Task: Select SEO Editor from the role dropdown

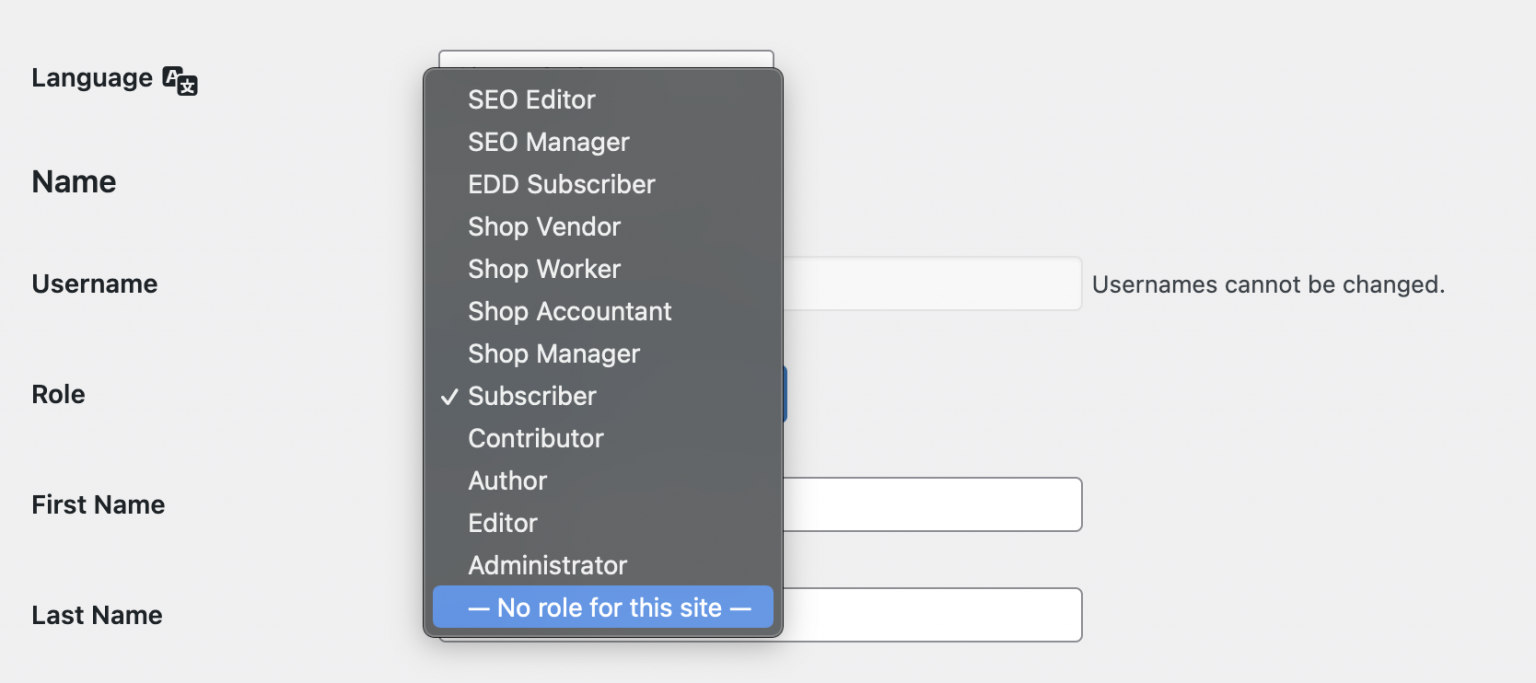Action: (x=531, y=99)
